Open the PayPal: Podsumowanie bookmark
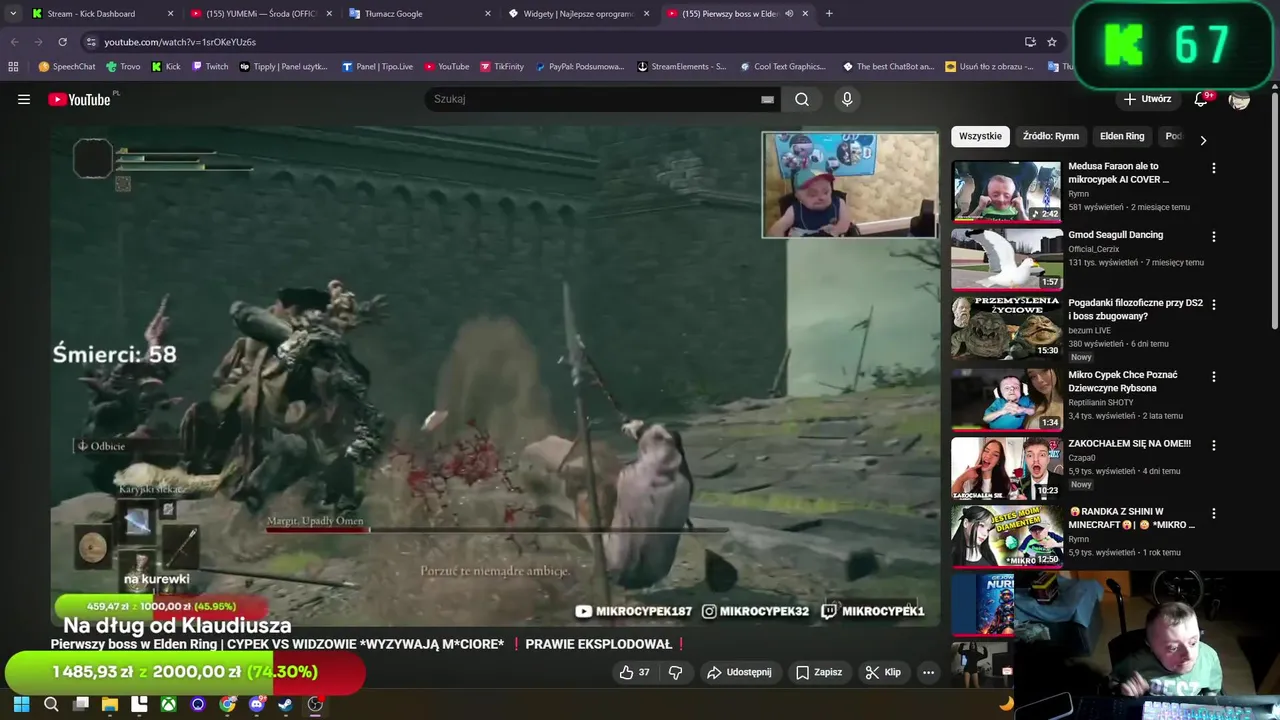The image size is (1280, 720). (x=579, y=66)
